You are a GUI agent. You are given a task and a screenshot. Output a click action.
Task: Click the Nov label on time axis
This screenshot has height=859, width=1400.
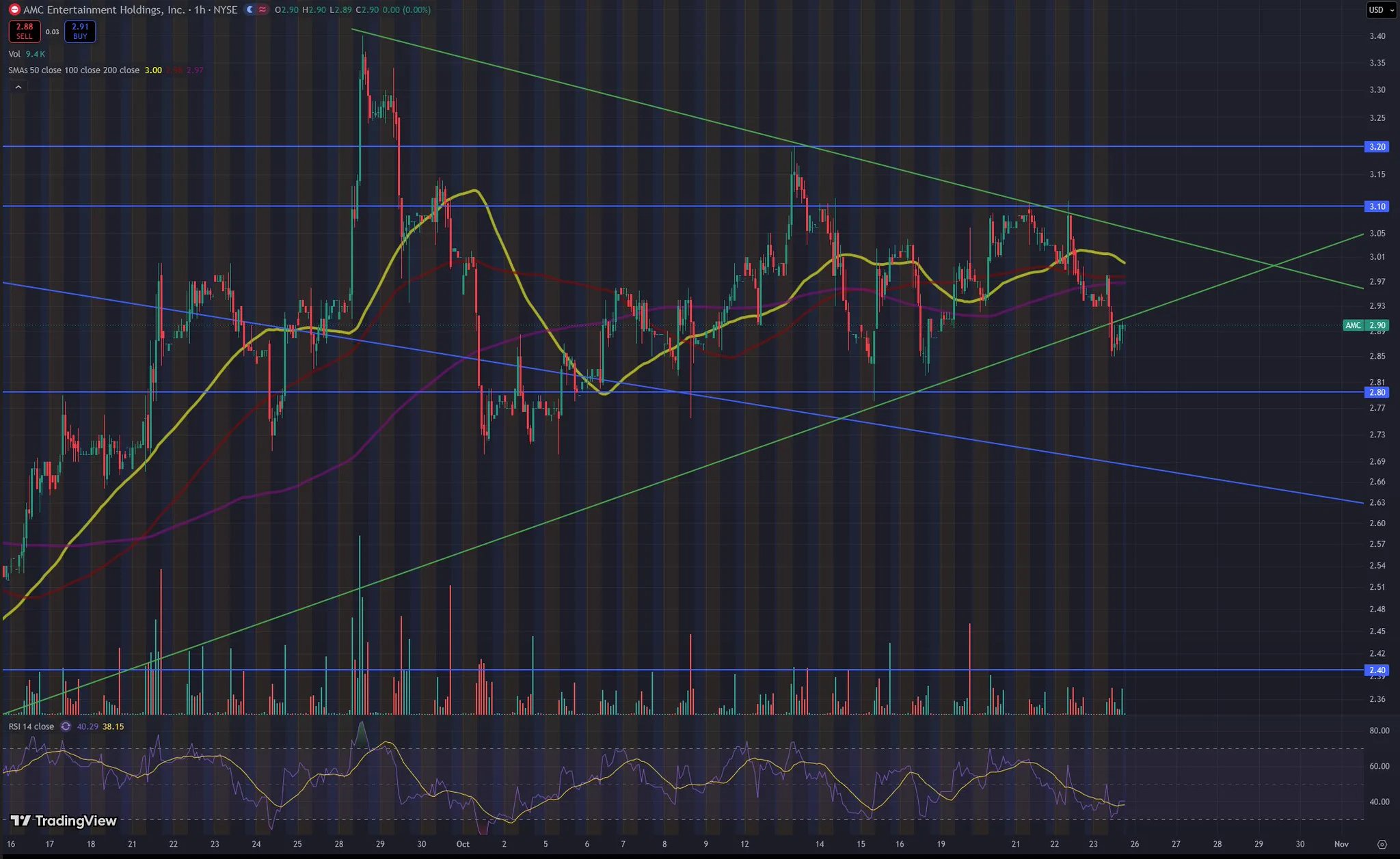pos(1341,844)
